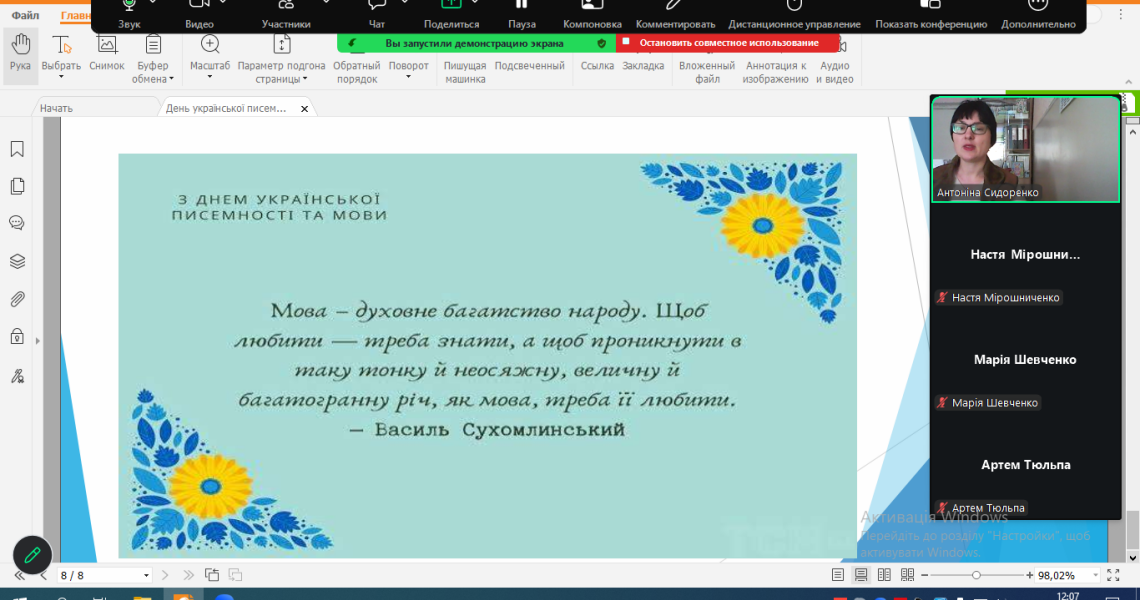Go to the next page
1140x600 pixels.
click(165, 575)
